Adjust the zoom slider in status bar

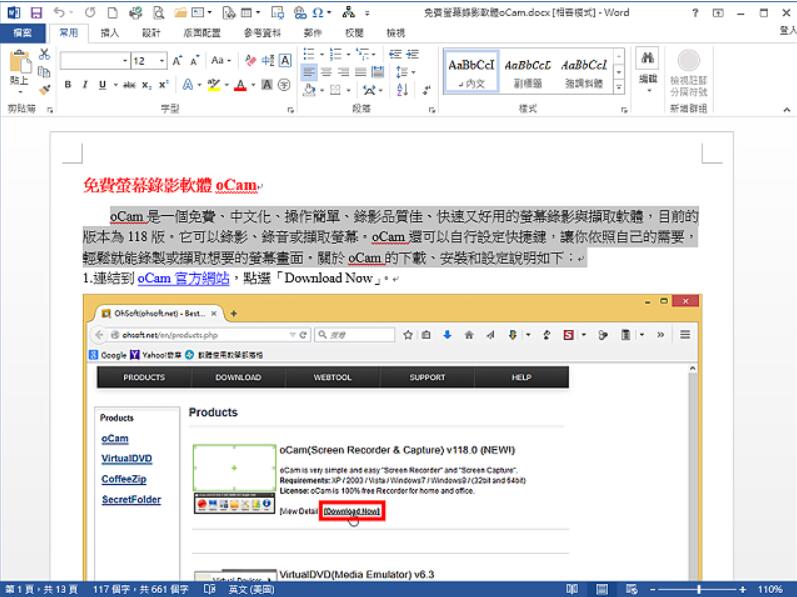pyautogui.click(x=698, y=589)
